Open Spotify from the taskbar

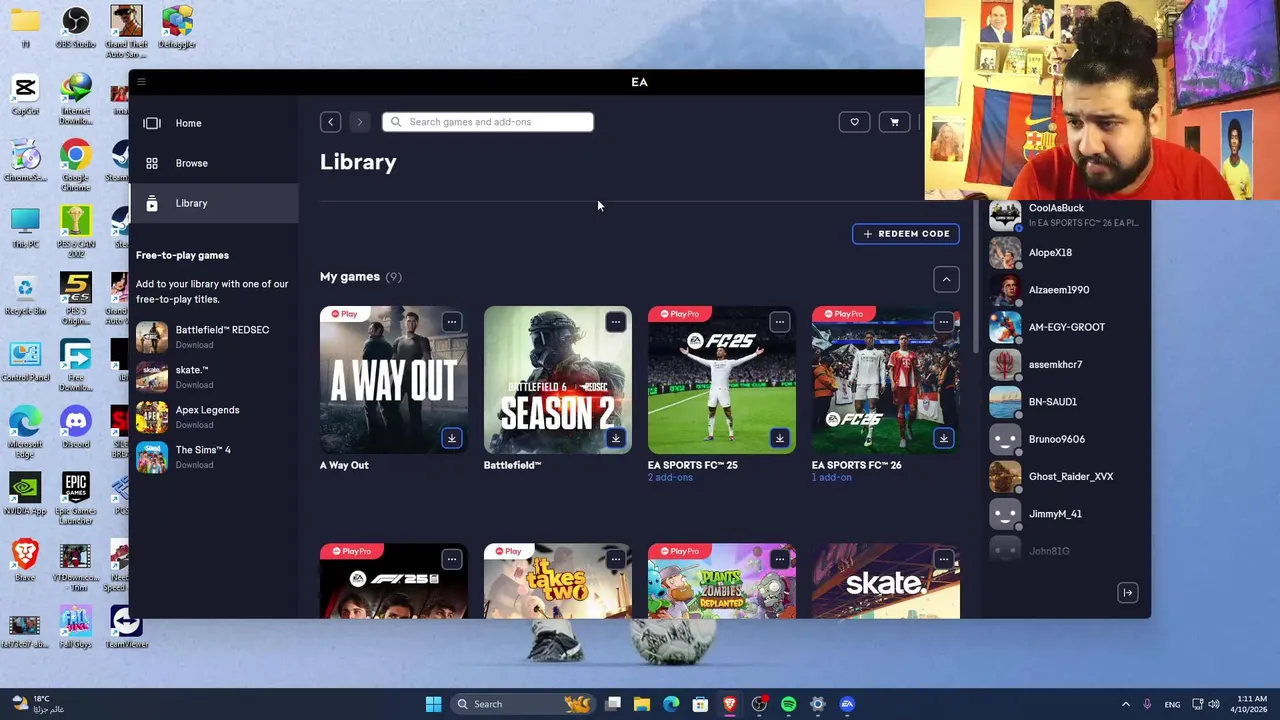(x=788, y=704)
